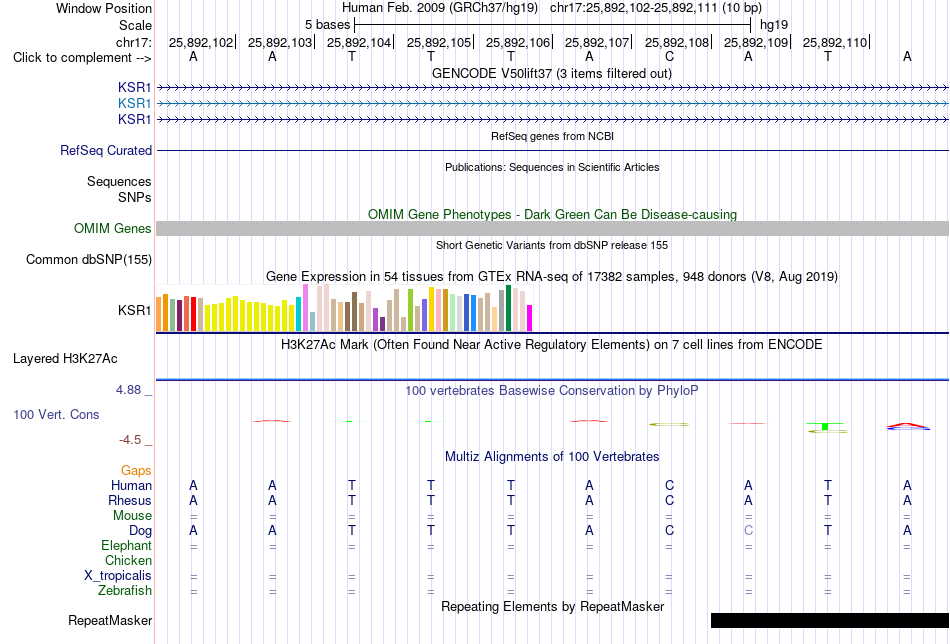The image size is (950, 644).
Task: Click the SNPs track label
Action: click(x=135, y=198)
